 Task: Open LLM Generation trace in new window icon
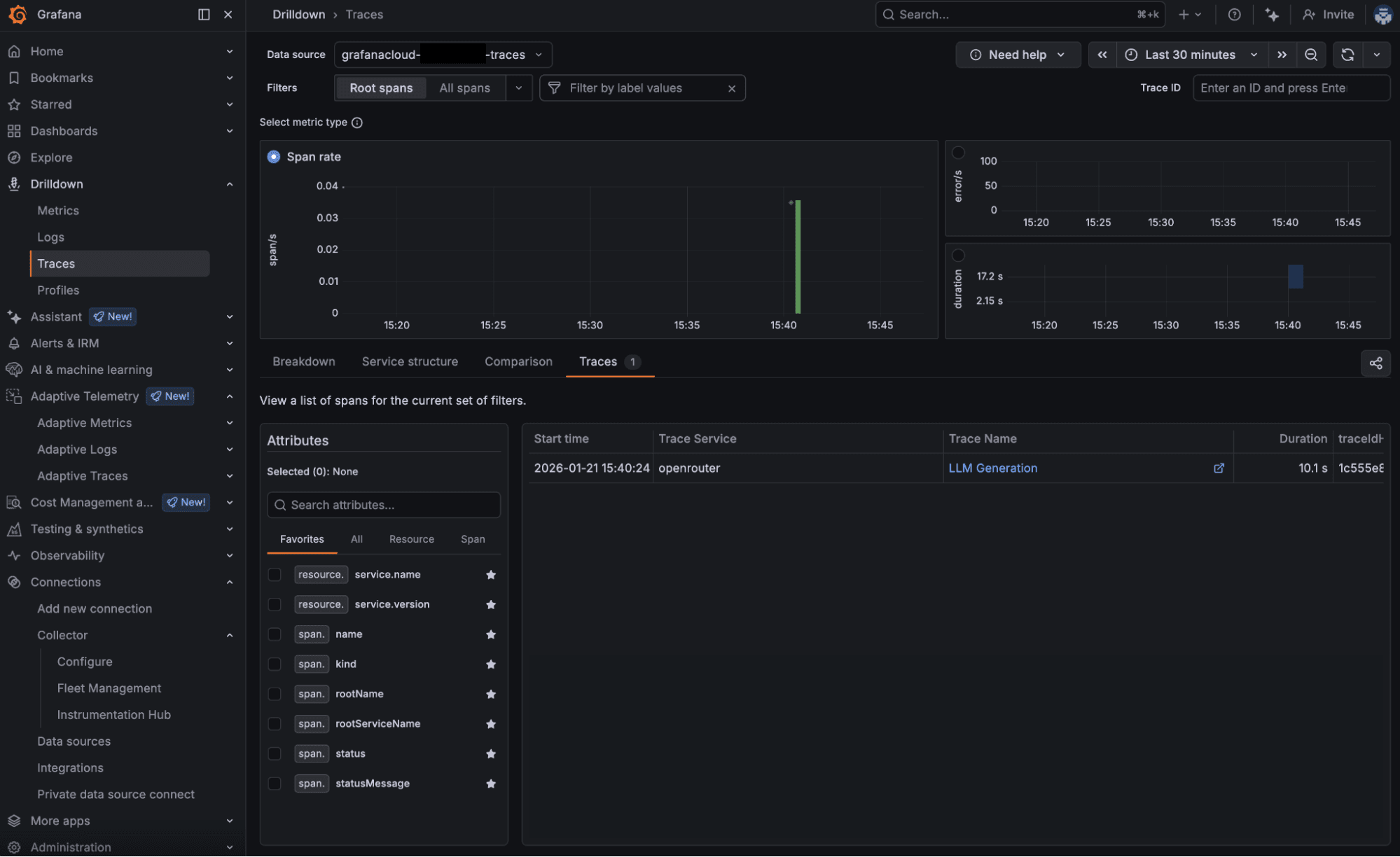pyautogui.click(x=1219, y=468)
